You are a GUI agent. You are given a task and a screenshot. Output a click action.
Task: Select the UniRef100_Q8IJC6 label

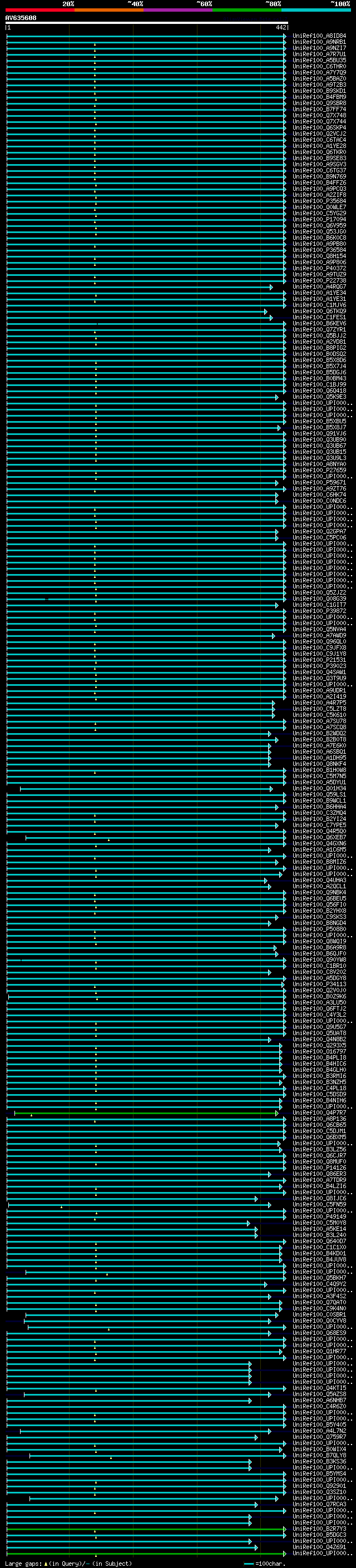pos(319,1199)
